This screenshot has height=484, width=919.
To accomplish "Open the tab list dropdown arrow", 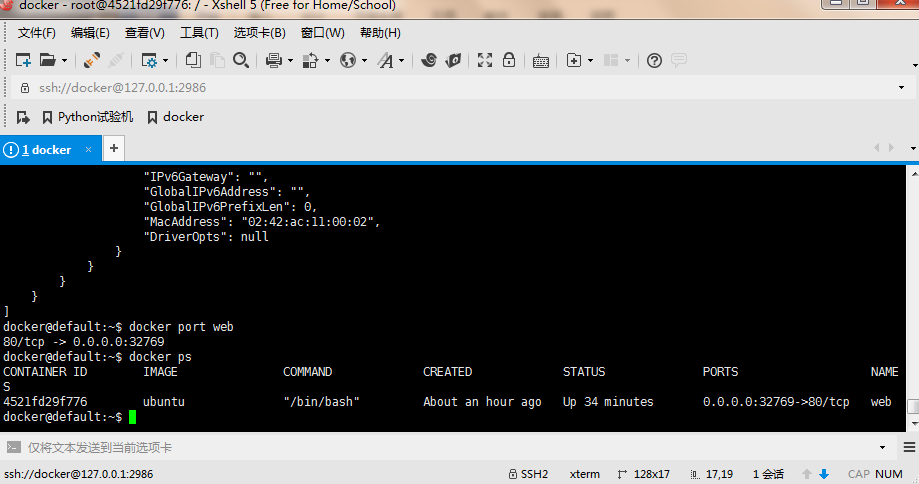I will (913, 148).
